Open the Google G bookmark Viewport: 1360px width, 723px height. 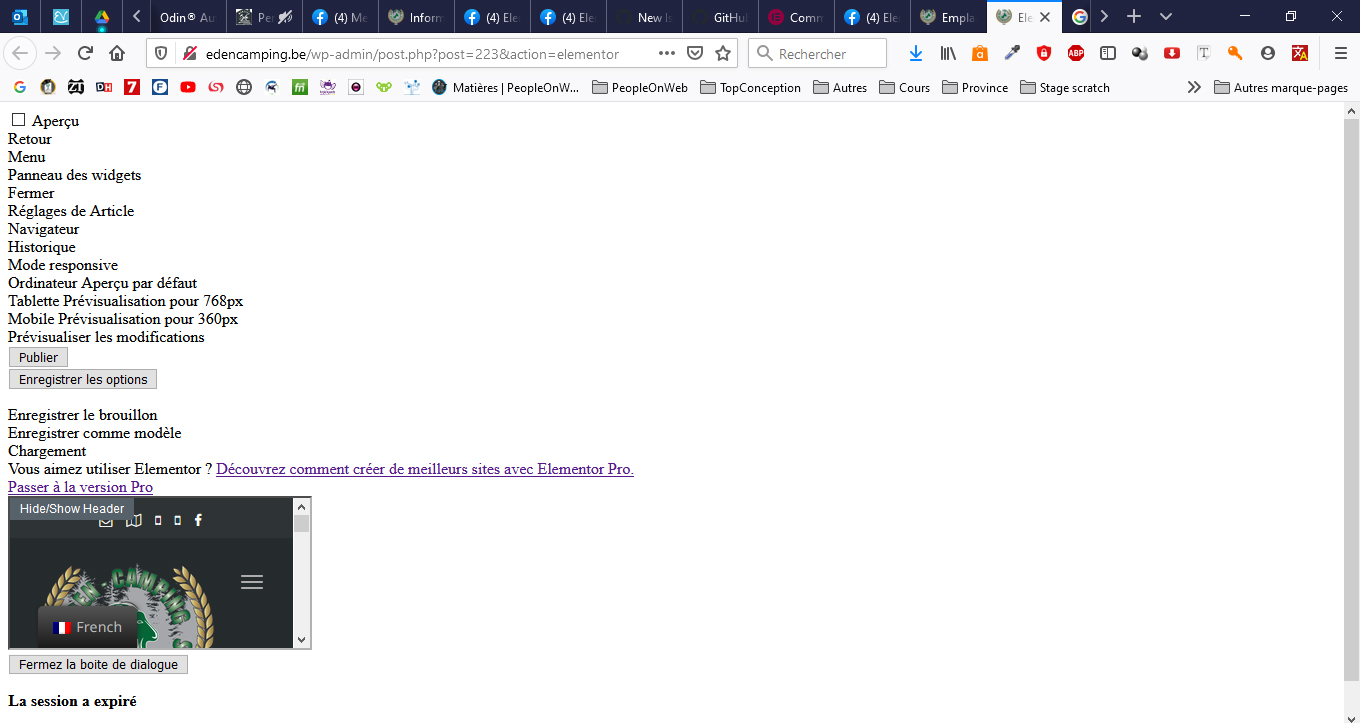click(x=19, y=87)
